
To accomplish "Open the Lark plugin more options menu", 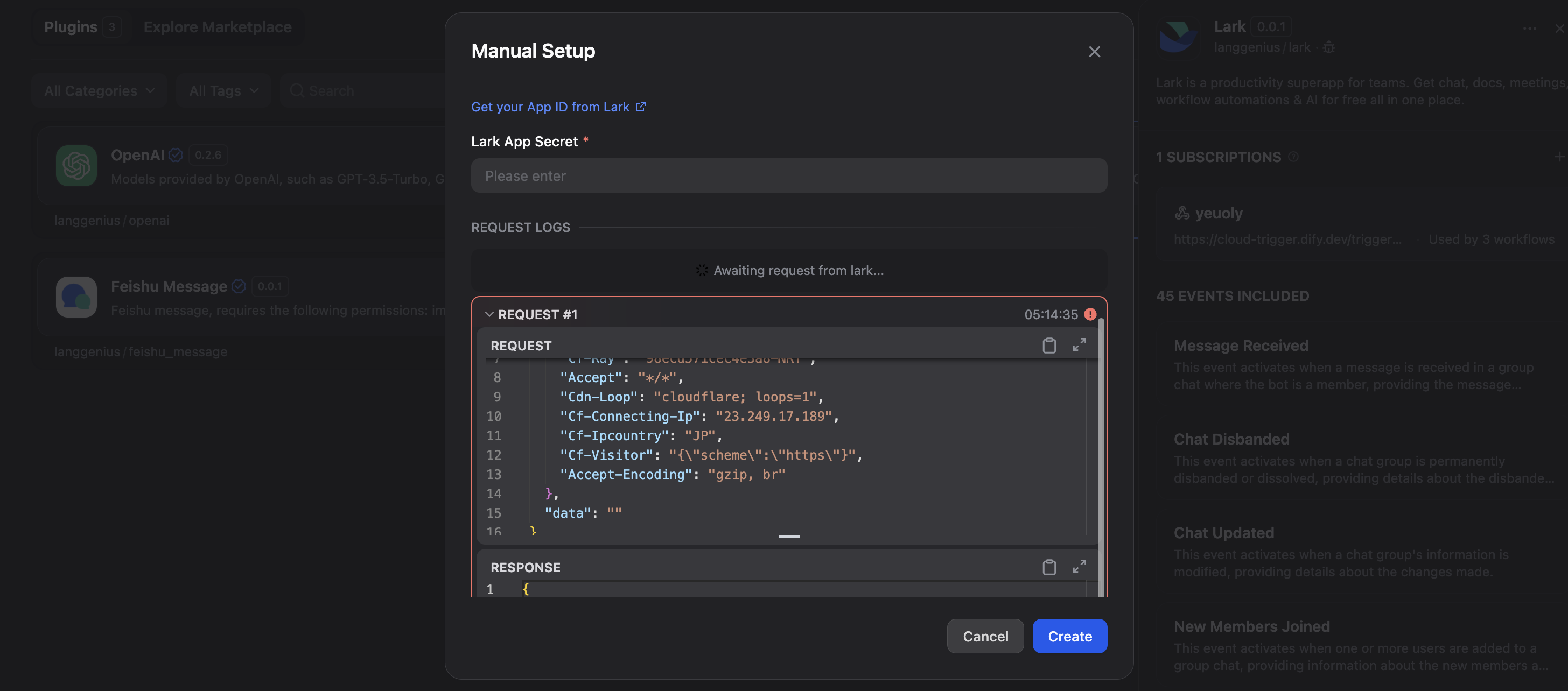I will tap(1529, 29).
